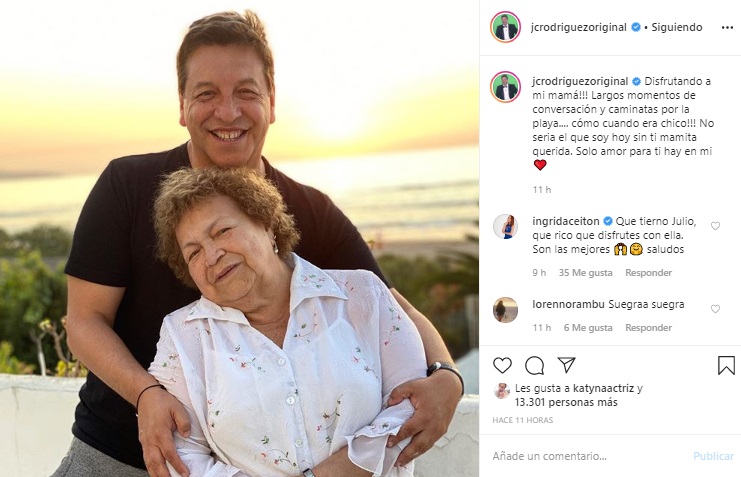This screenshot has width=741, height=477.
Task: Open the small liker avatar beside Les gusta
Action: (501, 390)
